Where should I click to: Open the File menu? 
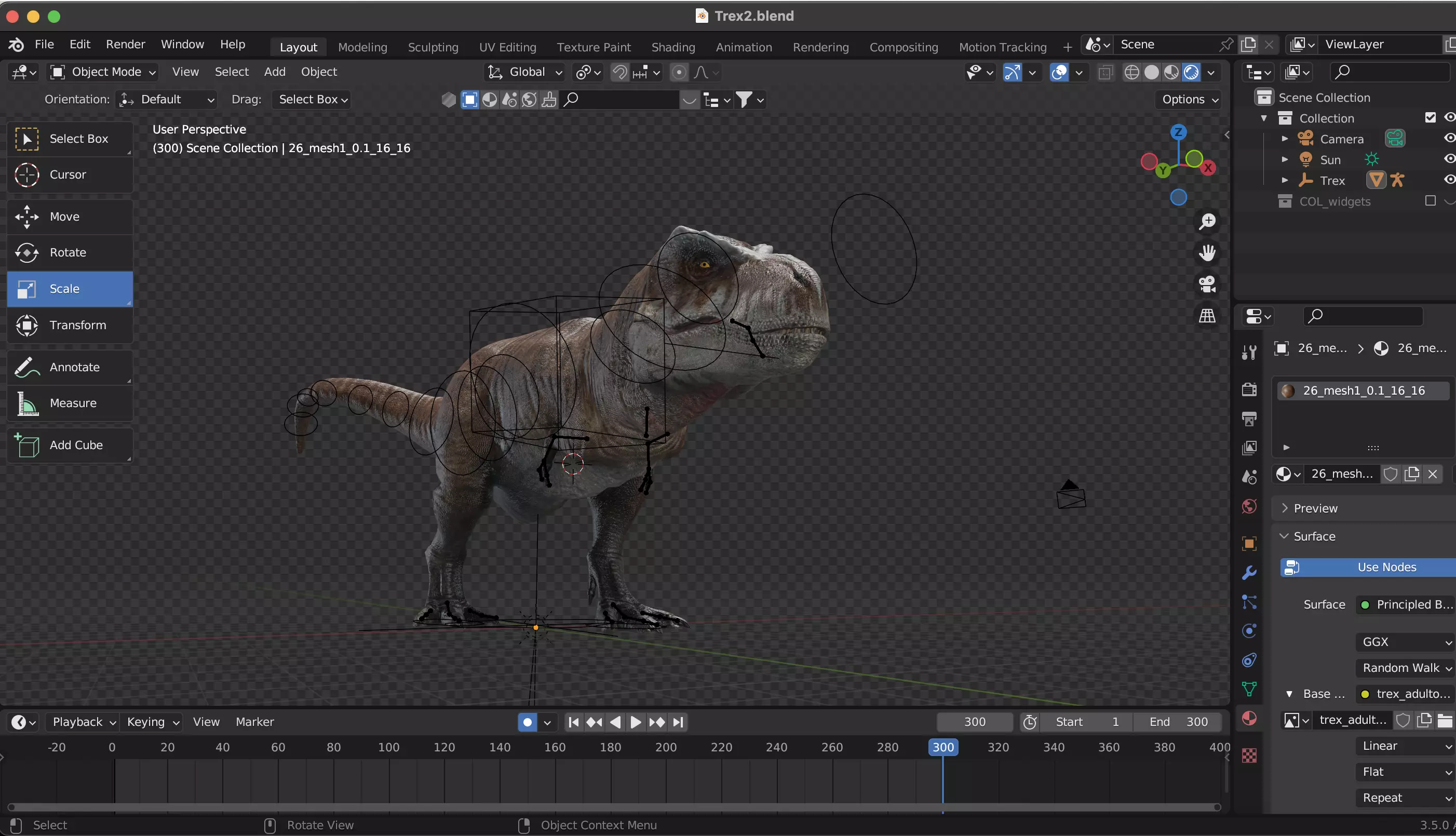tap(44, 44)
